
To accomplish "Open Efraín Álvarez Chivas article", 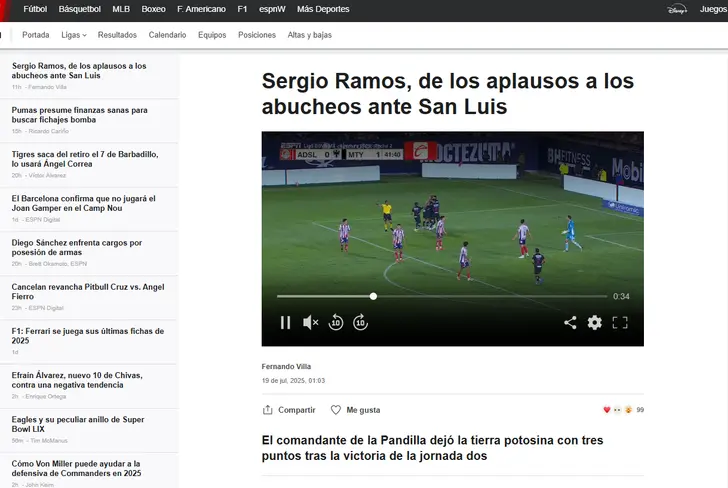I will (x=77, y=380).
